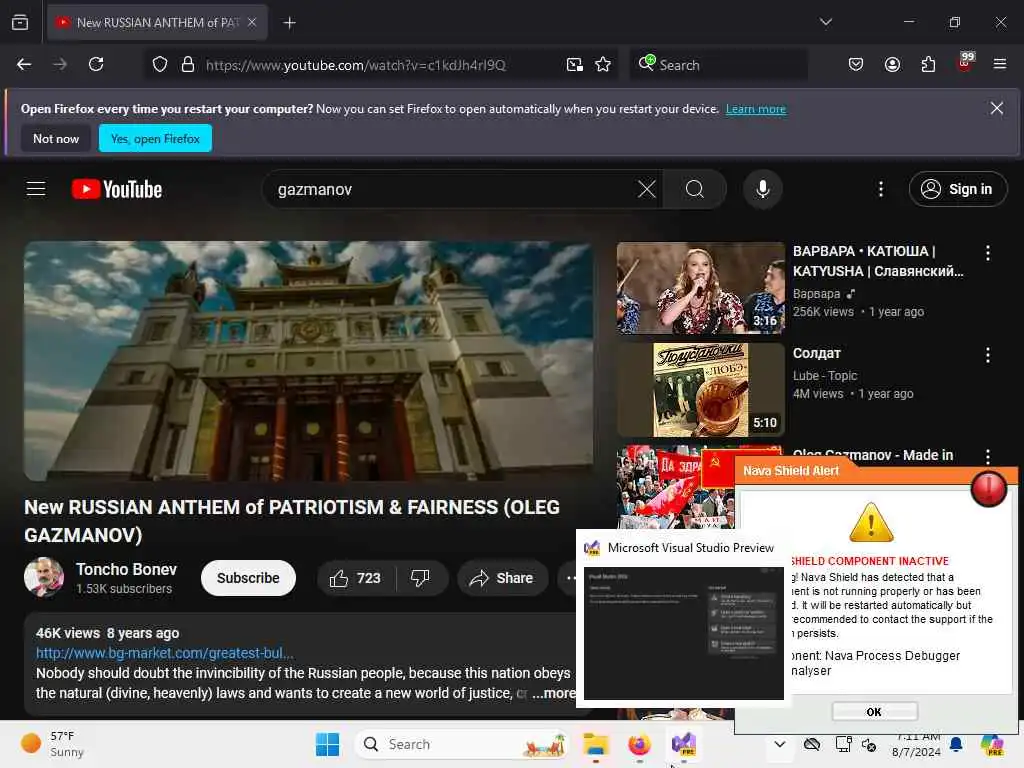Viewport: 1024px width, 768px height.
Task: Dismiss the Open Firefox notification bar
Action: [x=997, y=108]
